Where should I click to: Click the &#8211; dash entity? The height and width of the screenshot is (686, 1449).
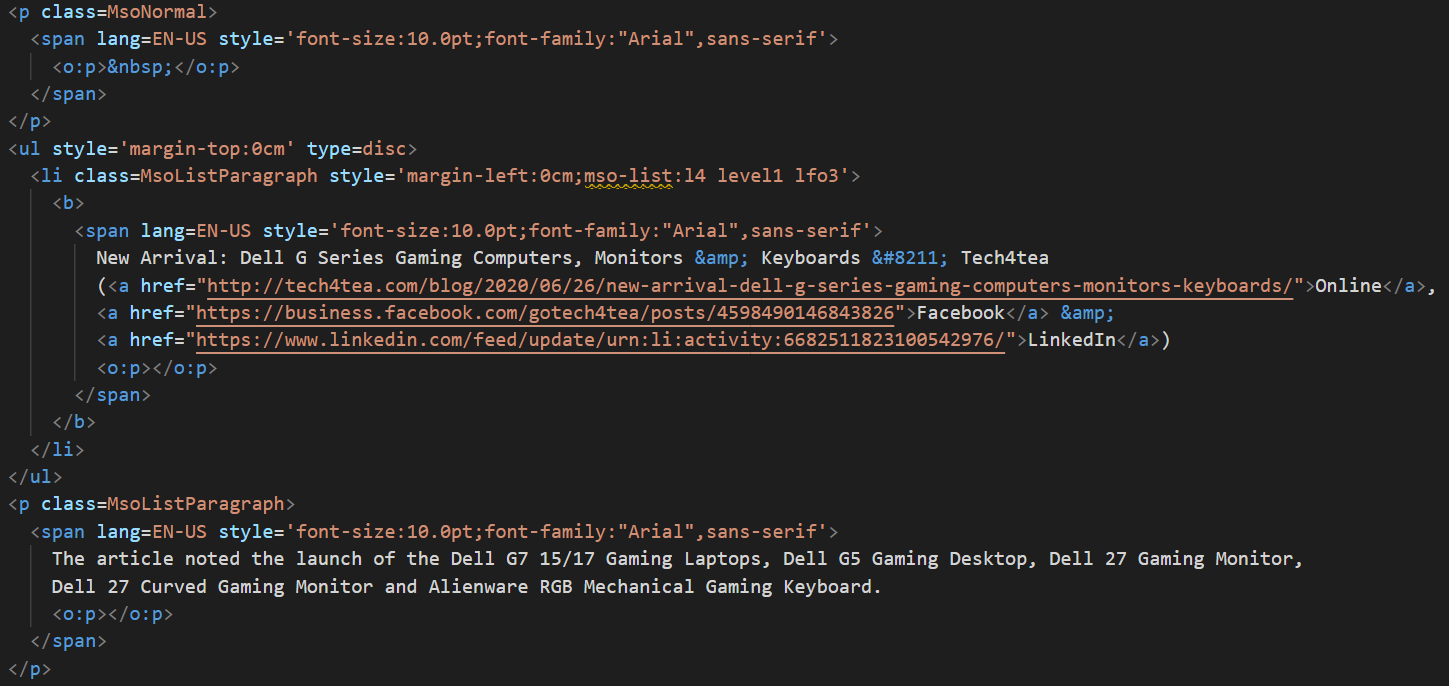[x=910, y=258]
